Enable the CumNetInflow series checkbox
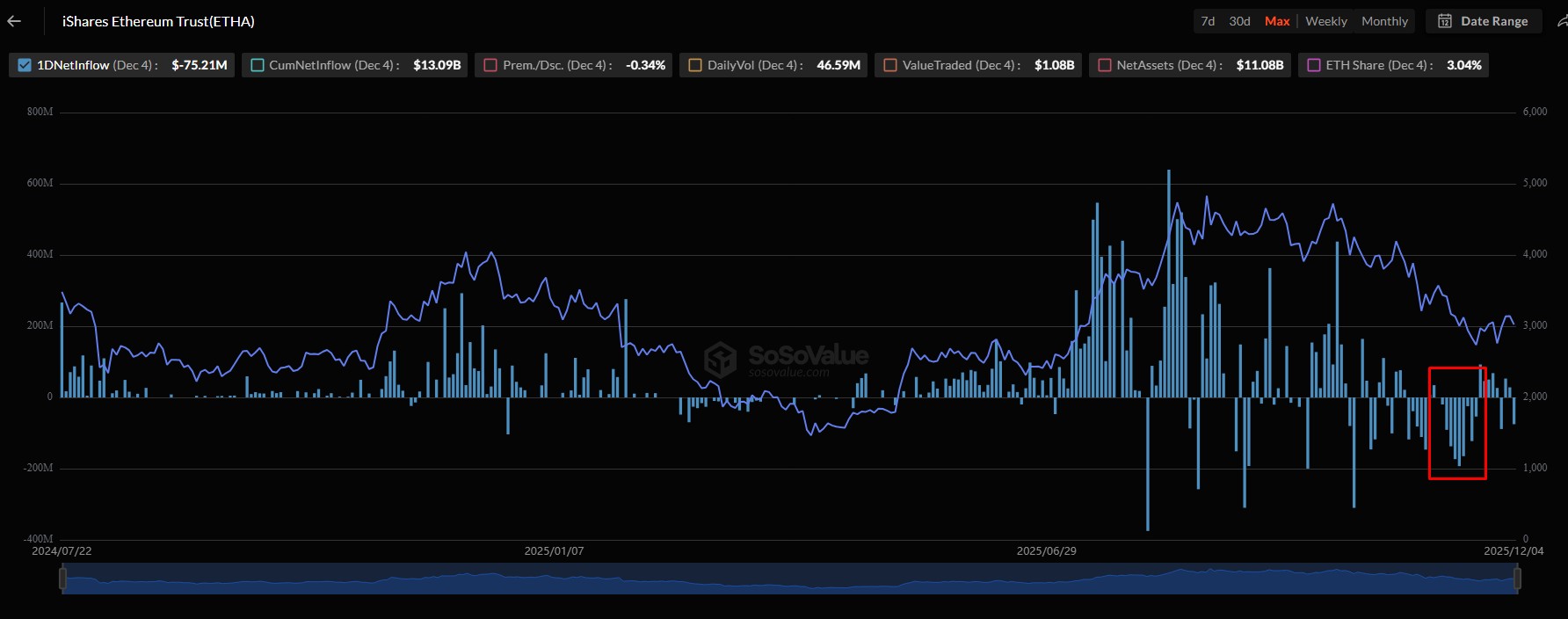The width and height of the screenshot is (1568, 619). click(x=258, y=65)
